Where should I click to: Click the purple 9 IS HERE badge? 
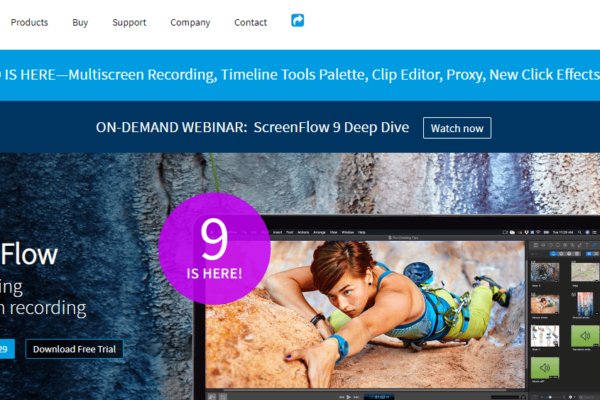coord(215,248)
